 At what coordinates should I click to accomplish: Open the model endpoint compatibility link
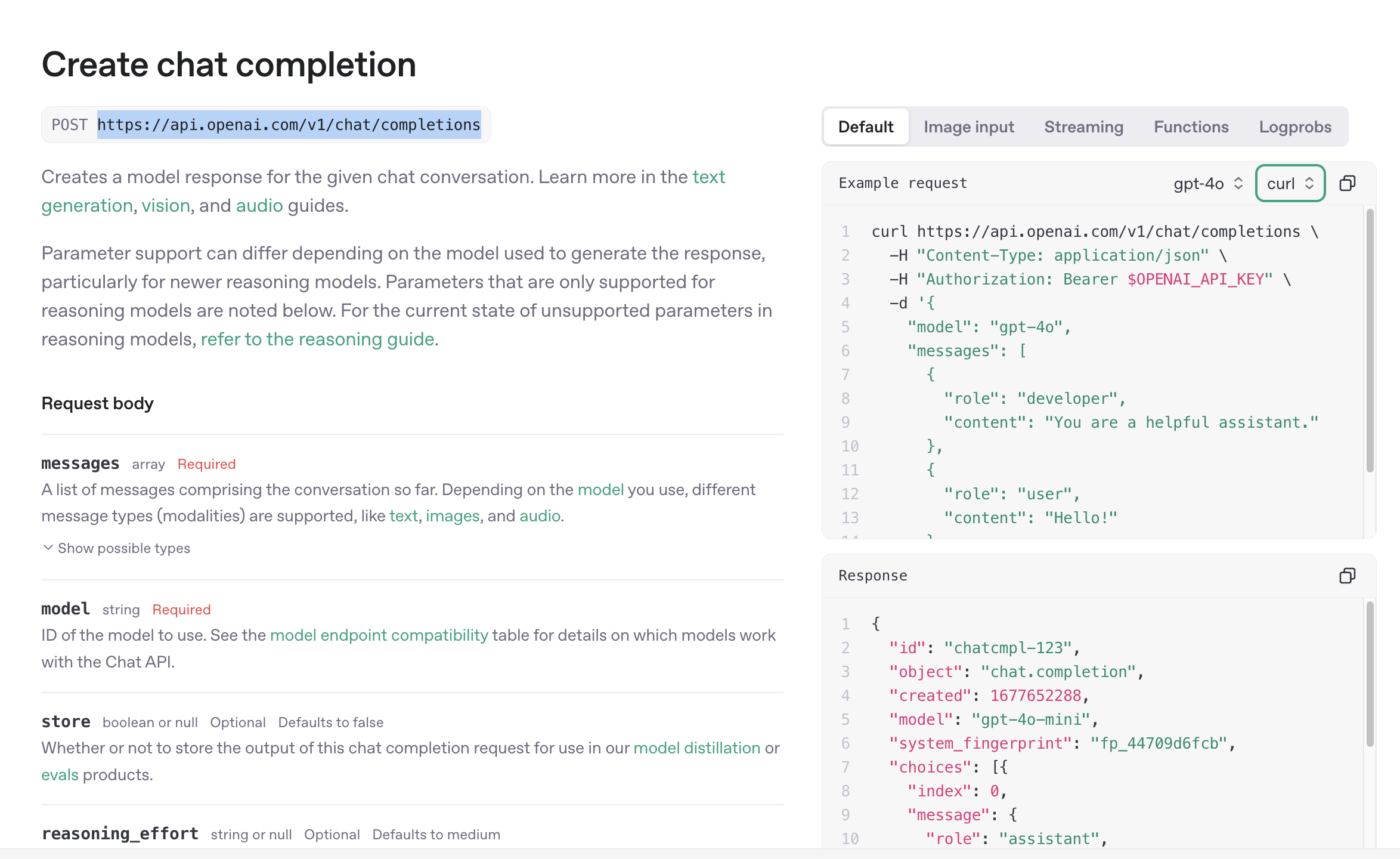(x=379, y=635)
